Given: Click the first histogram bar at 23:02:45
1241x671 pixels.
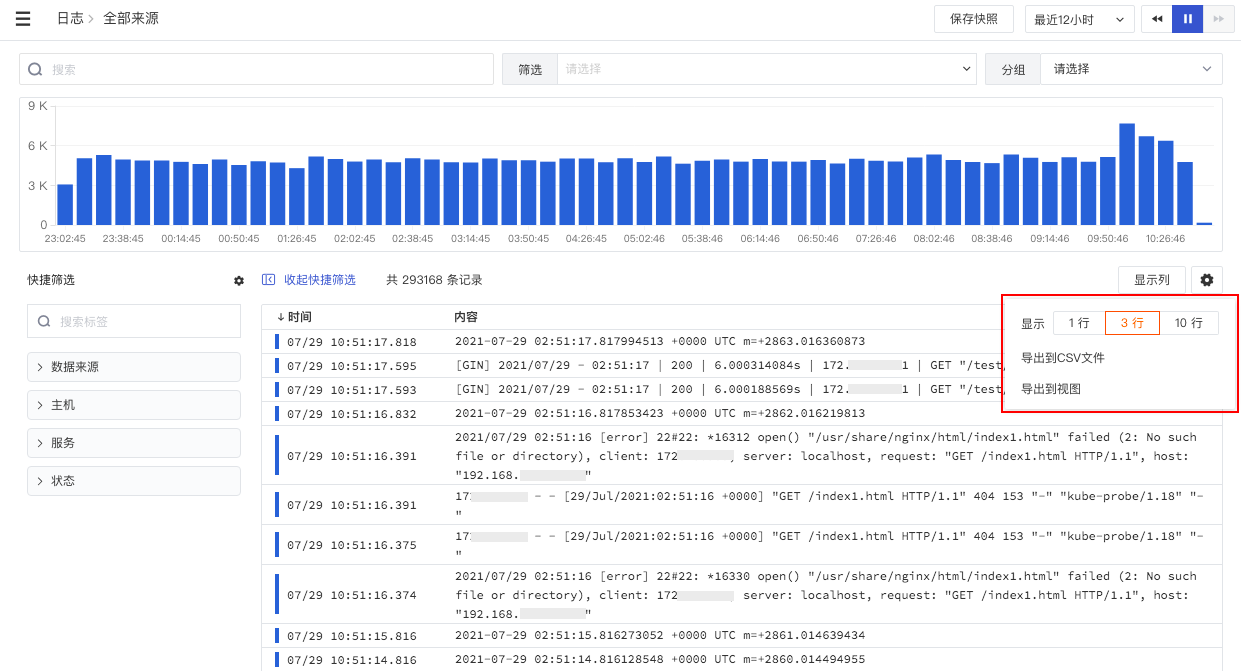Looking at the screenshot, I should click(x=65, y=204).
